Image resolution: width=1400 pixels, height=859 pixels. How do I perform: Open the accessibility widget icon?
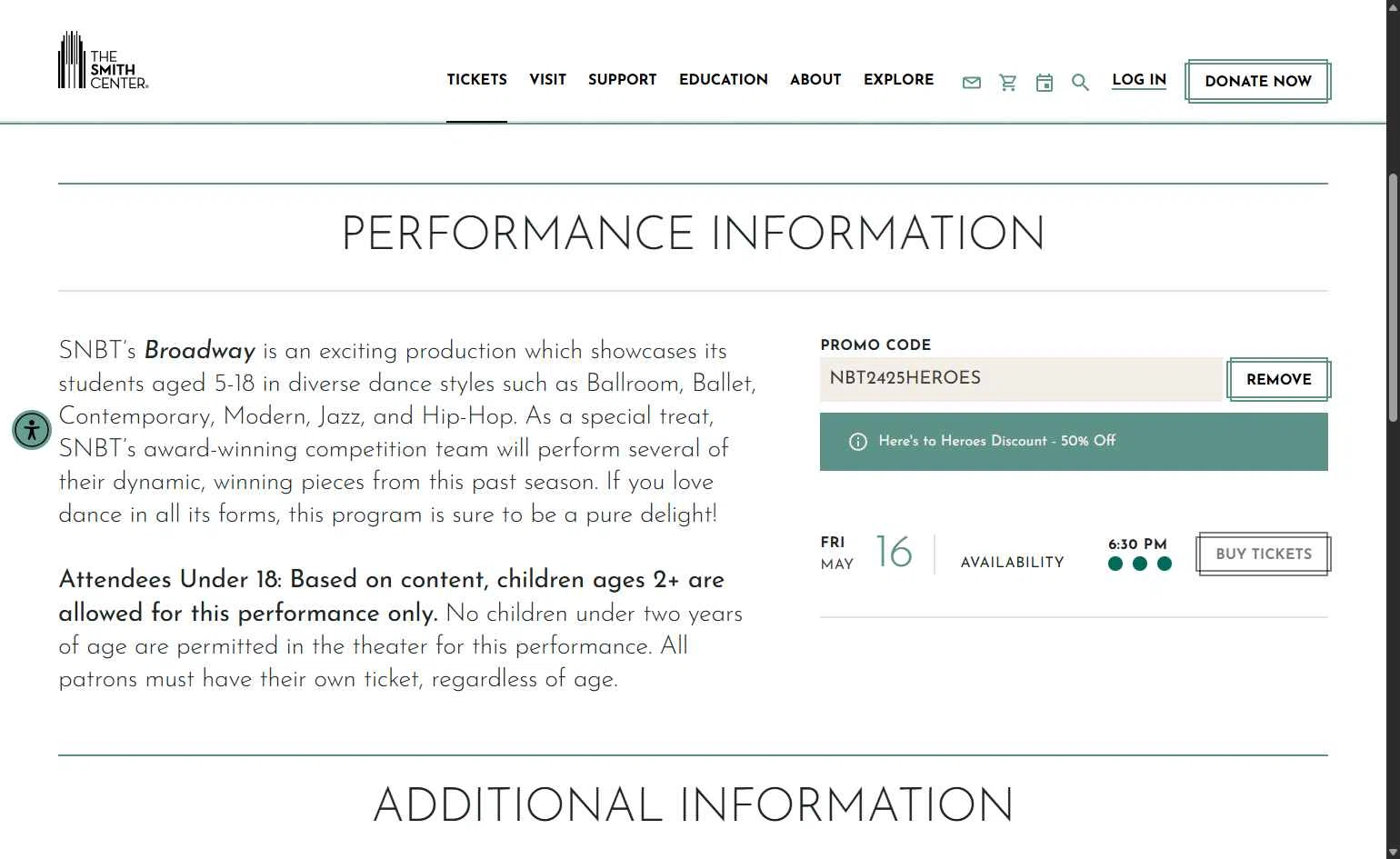point(32,430)
